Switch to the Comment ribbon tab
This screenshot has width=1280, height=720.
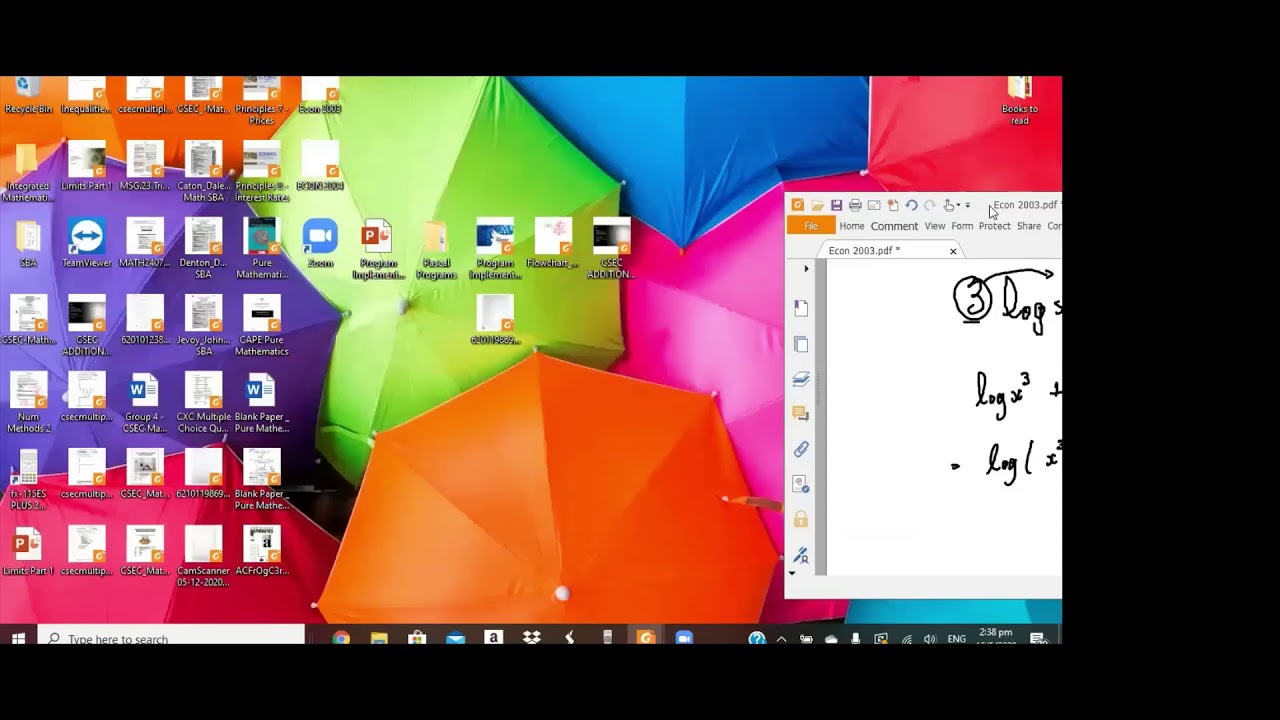[894, 226]
